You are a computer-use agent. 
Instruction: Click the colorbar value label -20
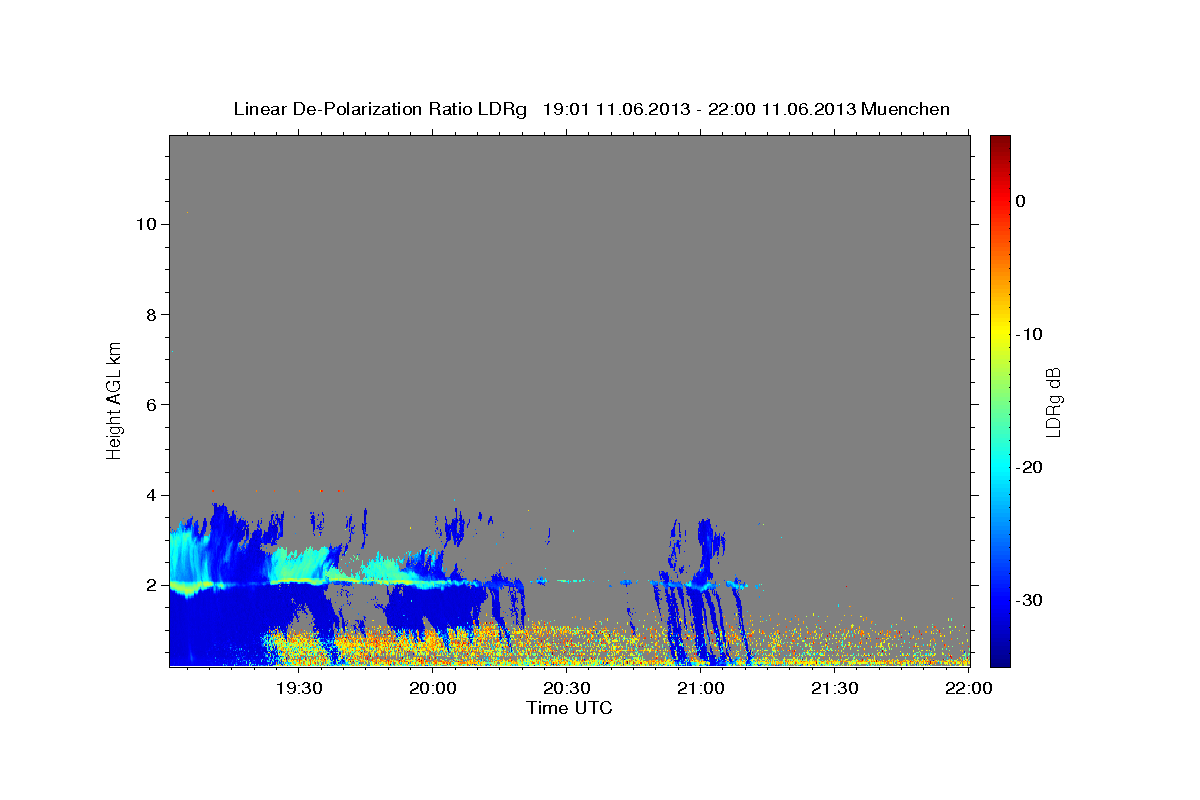[1029, 467]
